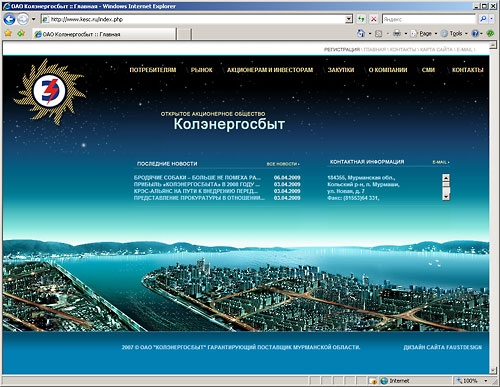Open О КОМПАНИИ navigation item
500x387 pixels.
388,70
